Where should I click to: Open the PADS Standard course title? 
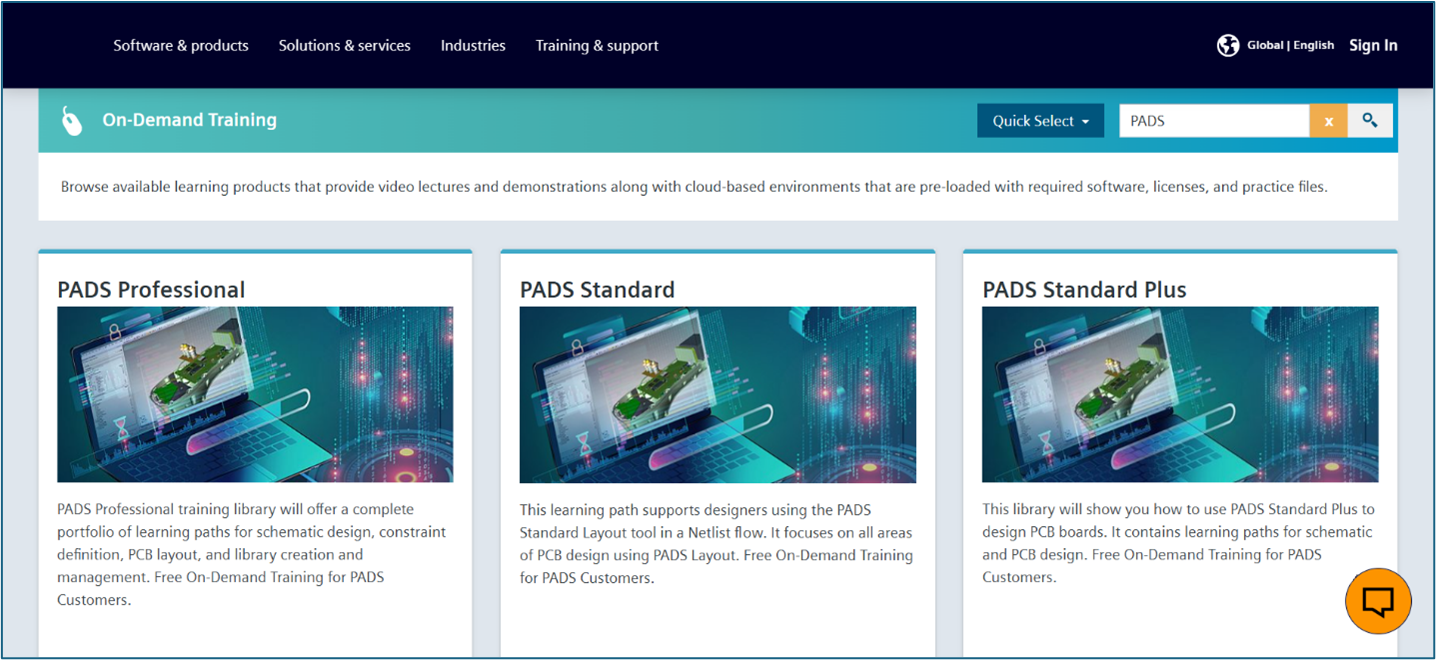point(597,290)
